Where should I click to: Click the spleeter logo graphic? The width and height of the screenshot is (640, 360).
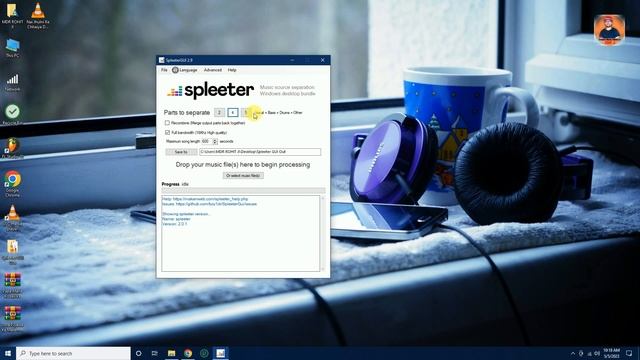pos(210,90)
